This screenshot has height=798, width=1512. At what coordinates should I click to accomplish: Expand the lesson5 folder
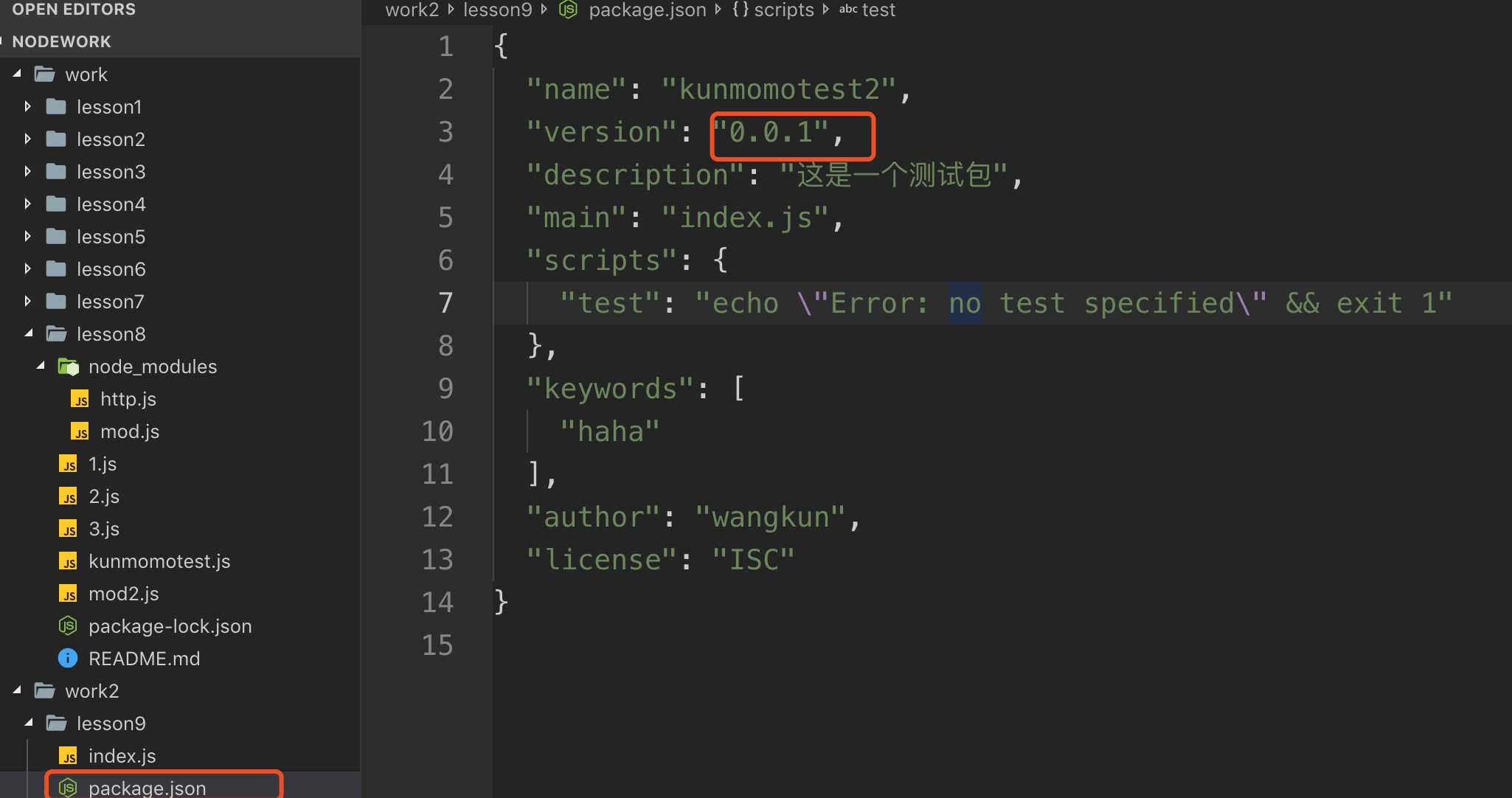tap(27, 235)
